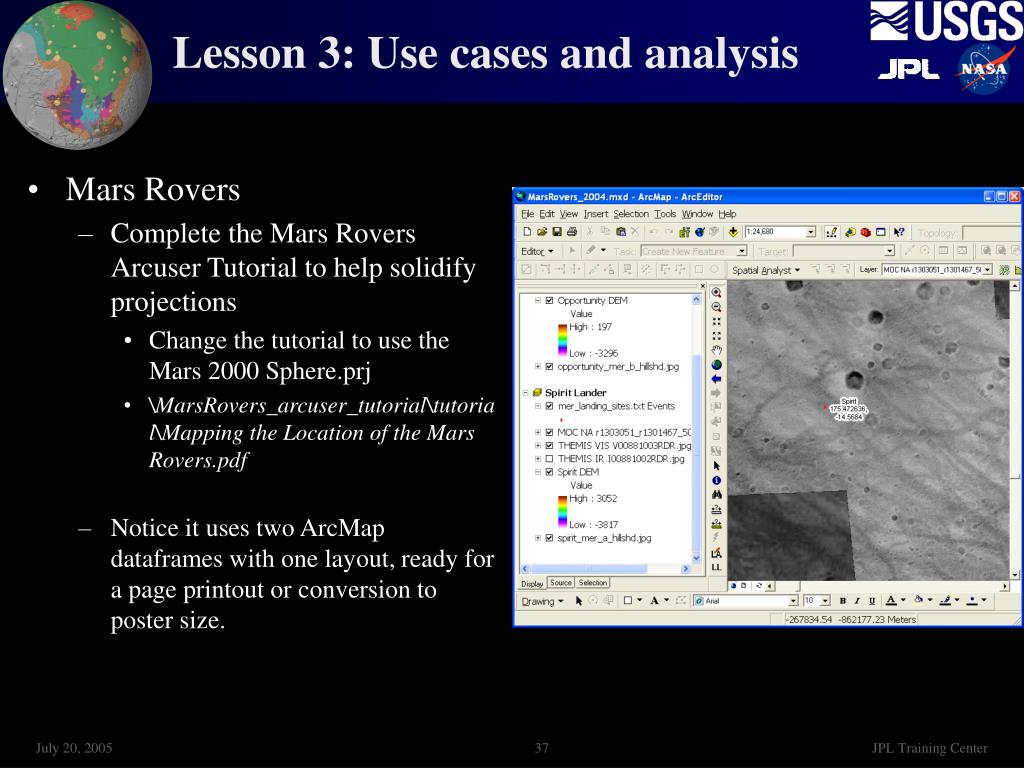Click the Fixed Zoom In icon
Image resolution: width=1024 pixels, height=768 pixels.
coord(716,321)
